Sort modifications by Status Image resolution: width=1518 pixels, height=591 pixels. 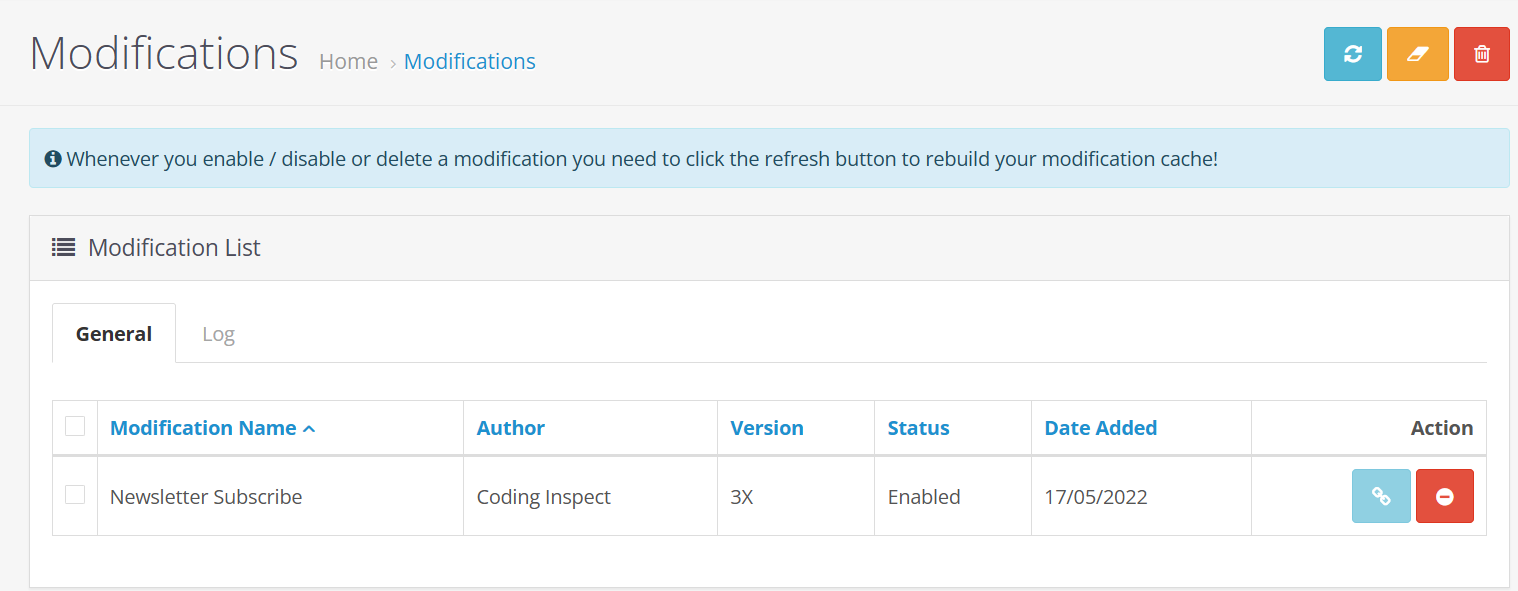[918, 428]
